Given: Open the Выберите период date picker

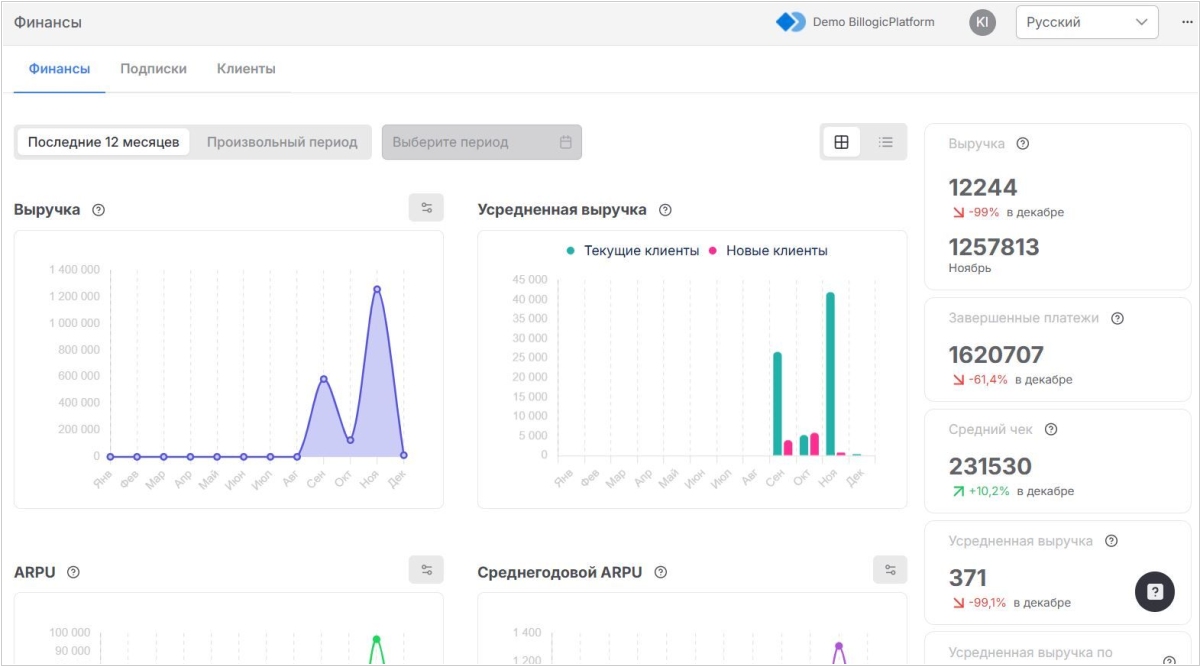Looking at the screenshot, I should tap(481, 142).
